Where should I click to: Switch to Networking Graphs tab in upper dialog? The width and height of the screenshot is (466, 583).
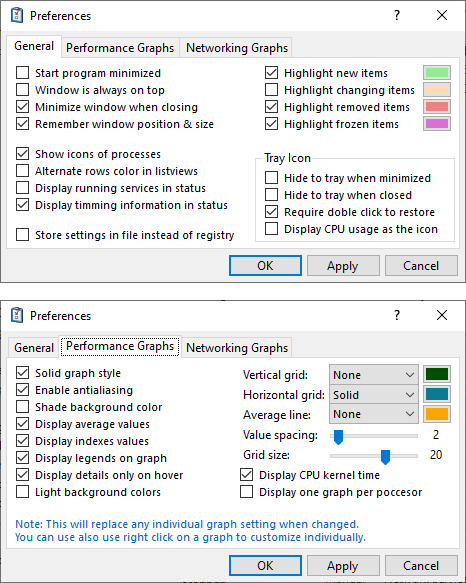(237, 48)
